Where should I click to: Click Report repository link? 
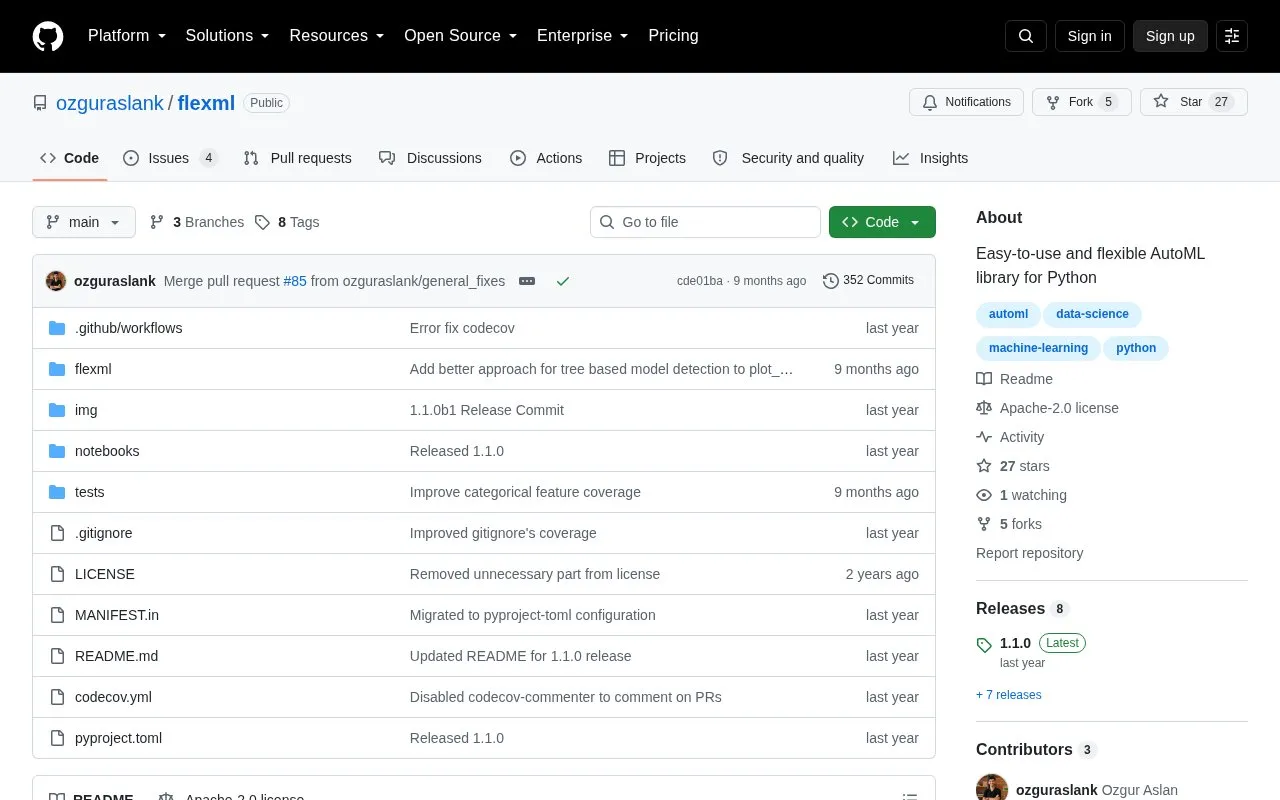point(1029,553)
